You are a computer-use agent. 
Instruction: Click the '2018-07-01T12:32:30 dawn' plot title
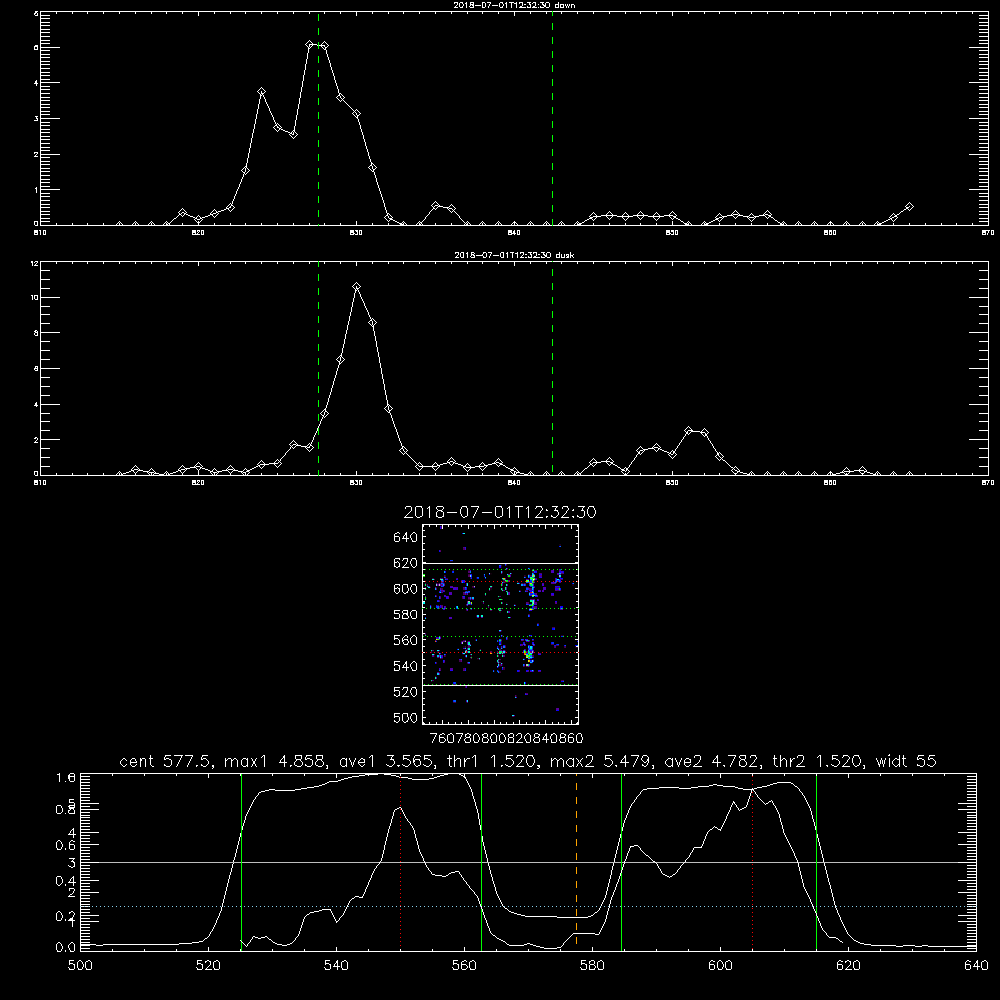pos(514,4)
